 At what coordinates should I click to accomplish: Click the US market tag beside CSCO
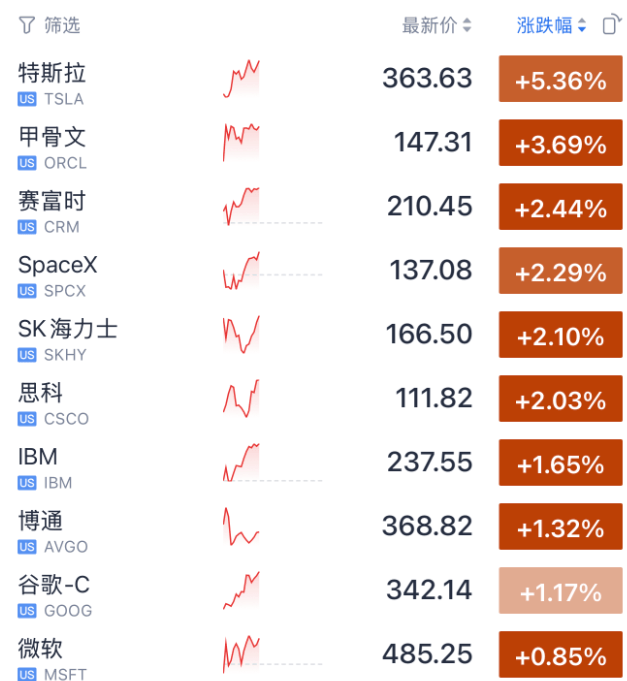tap(27, 419)
